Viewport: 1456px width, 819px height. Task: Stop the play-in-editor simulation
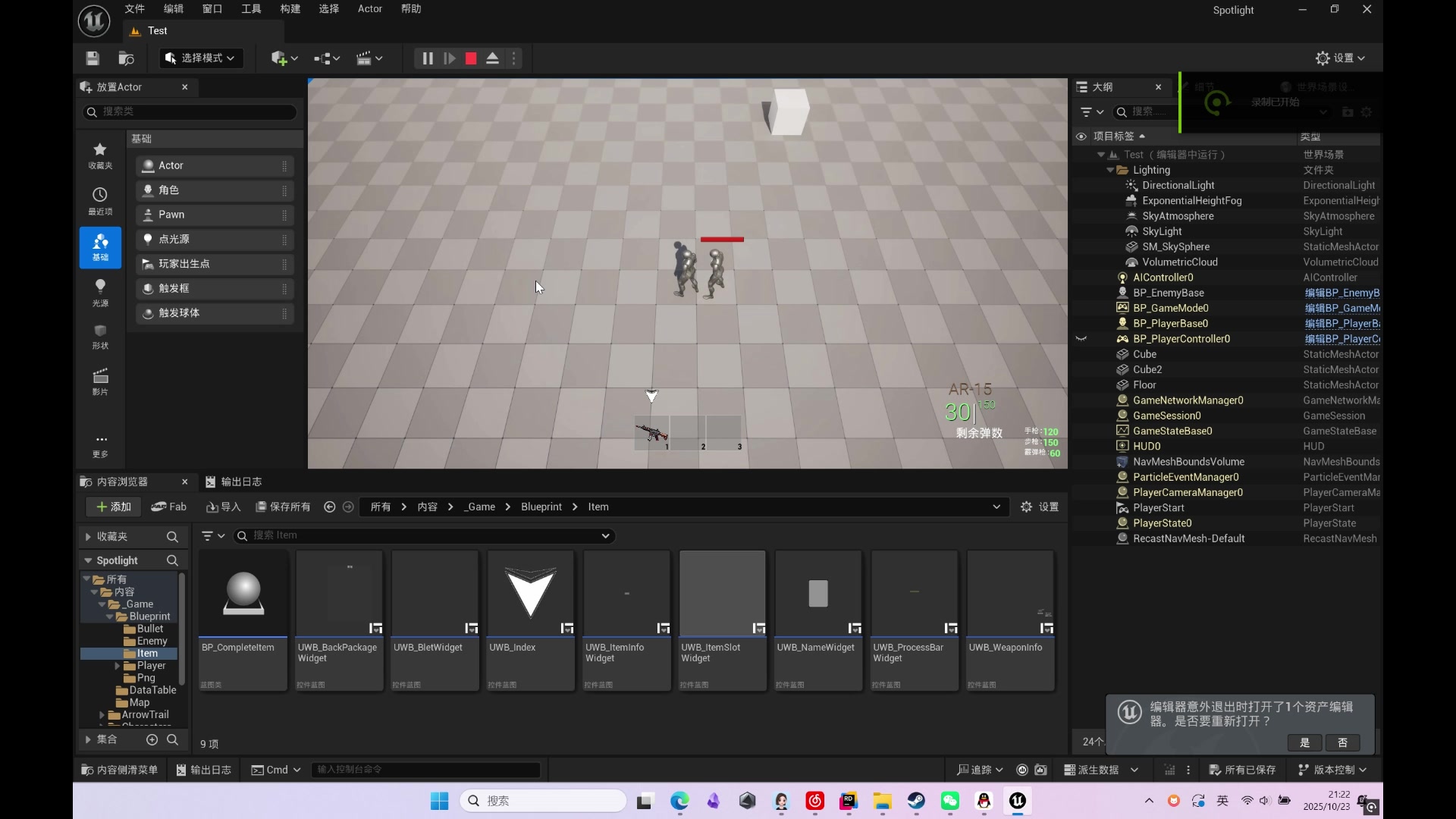(x=471, y=58)
